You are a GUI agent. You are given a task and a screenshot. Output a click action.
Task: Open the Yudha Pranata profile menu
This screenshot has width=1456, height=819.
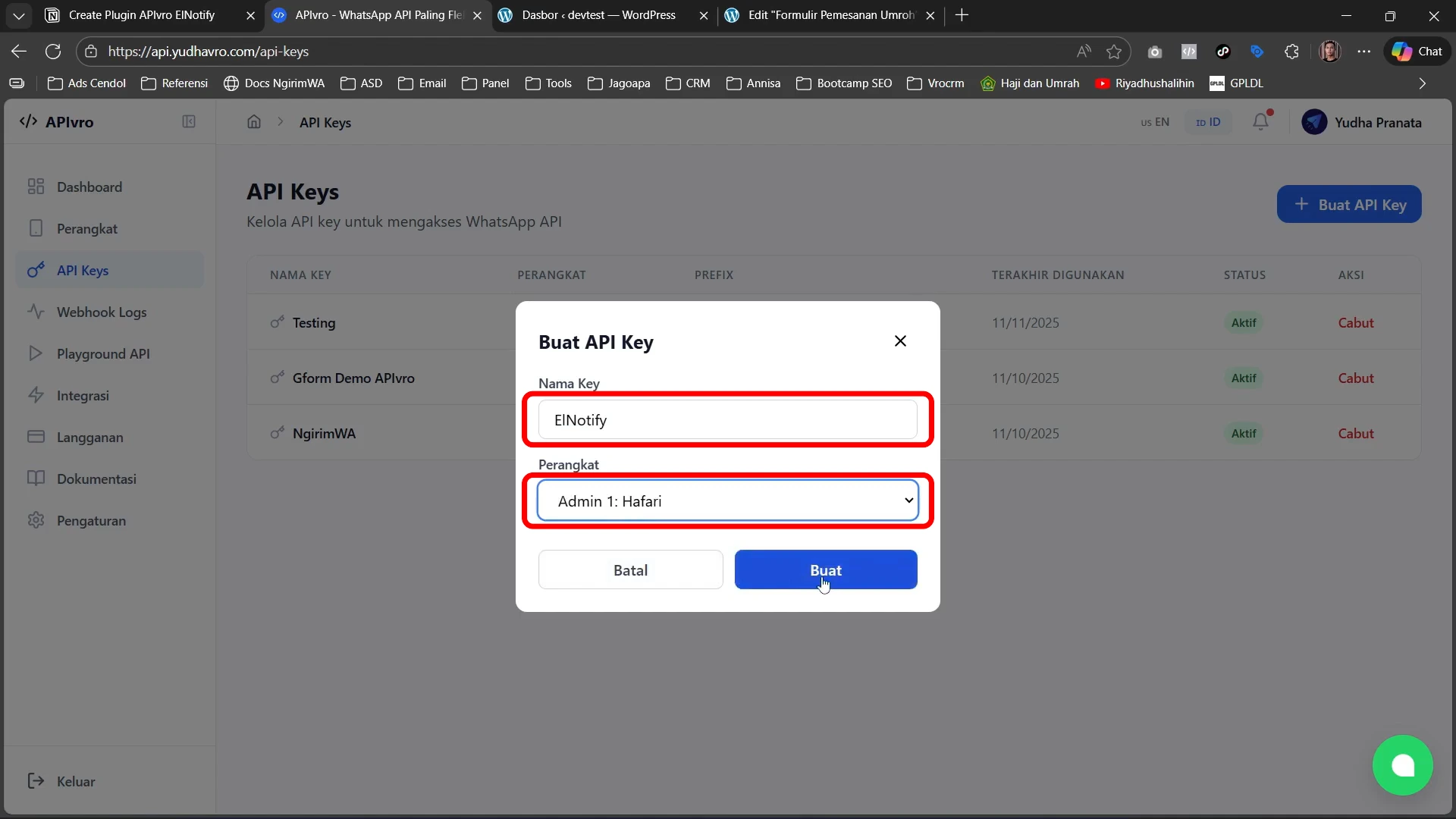pyautogui.click(x=1362, y=122)
